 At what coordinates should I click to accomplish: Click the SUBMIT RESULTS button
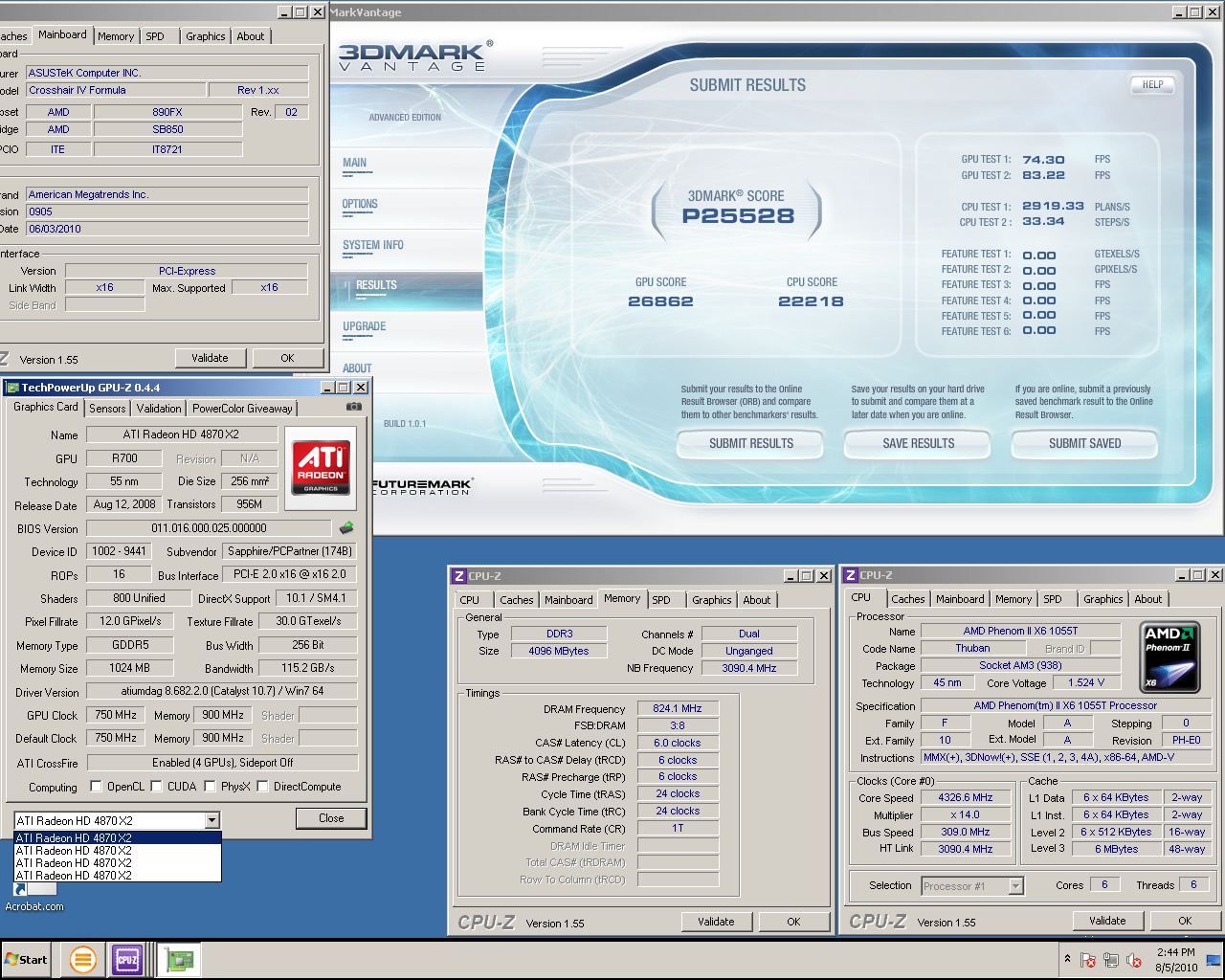coord(751,444)
